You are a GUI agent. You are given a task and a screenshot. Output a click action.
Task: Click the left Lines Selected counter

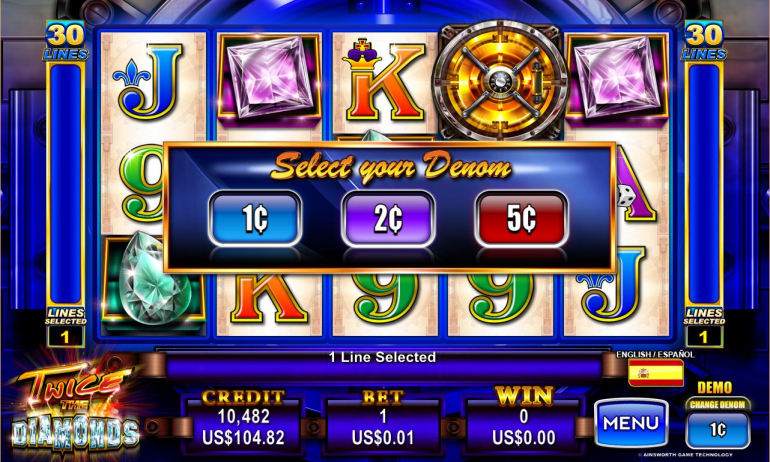[65, 327]
